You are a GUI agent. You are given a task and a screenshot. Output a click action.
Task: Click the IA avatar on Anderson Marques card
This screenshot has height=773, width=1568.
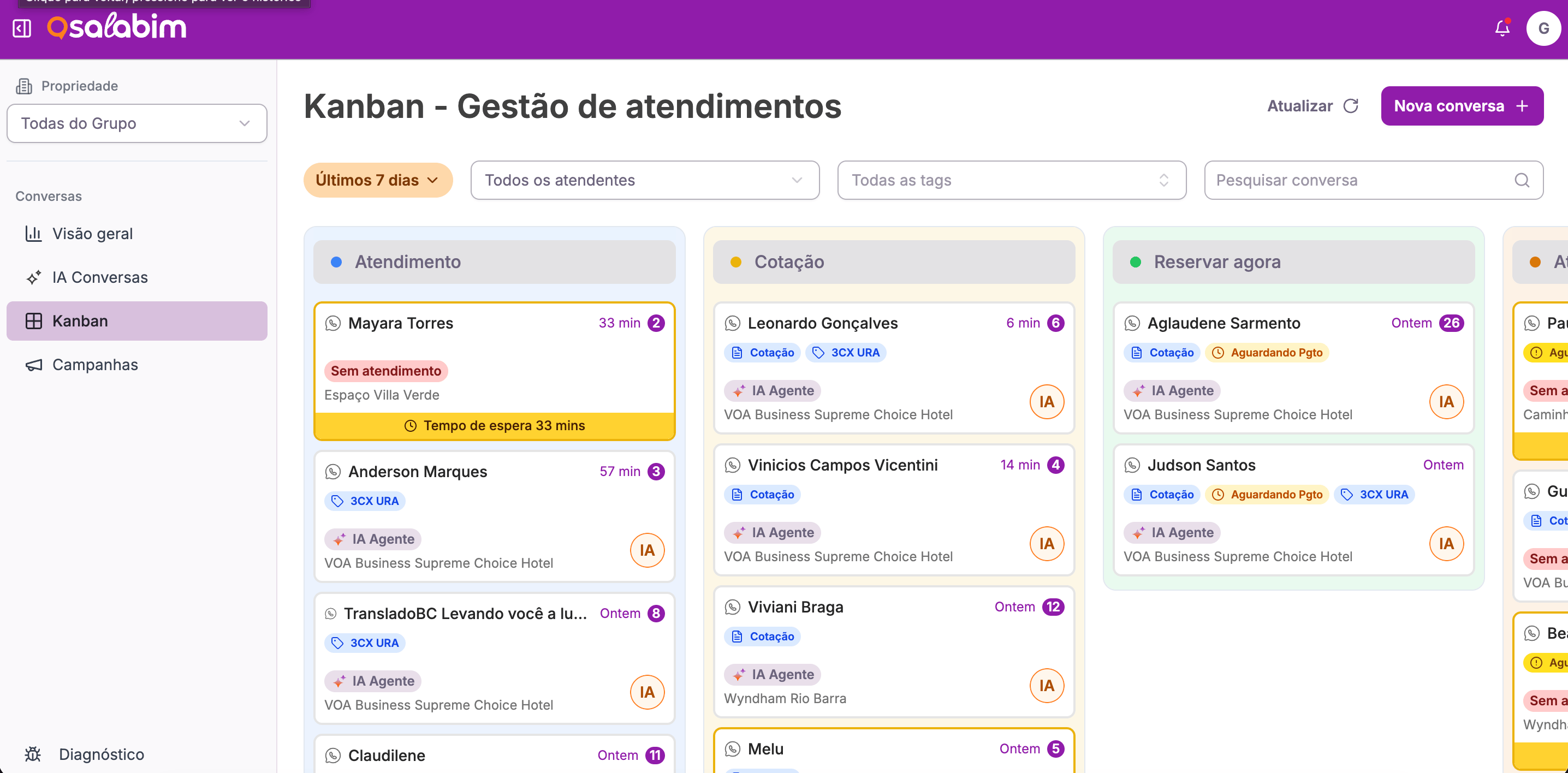(x=647, y=550)
